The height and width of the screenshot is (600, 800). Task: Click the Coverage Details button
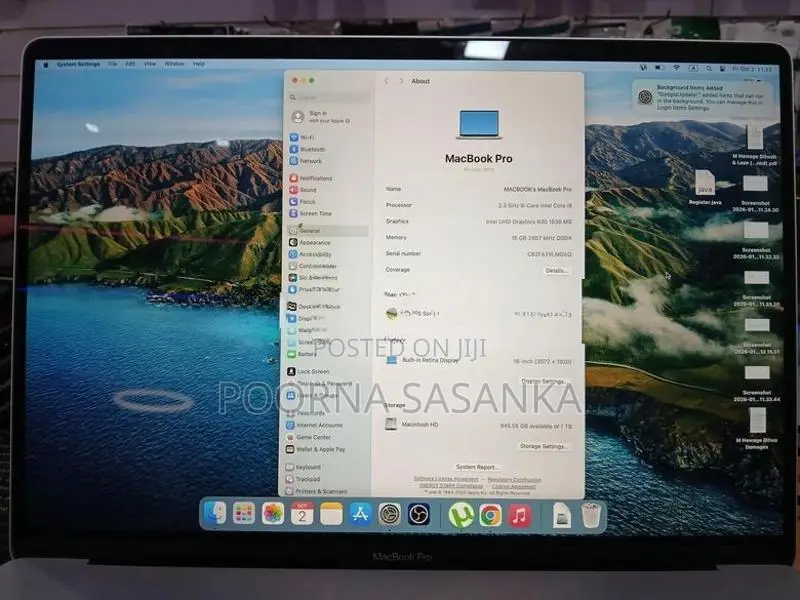pyautogui.click(x=556, y=270)
